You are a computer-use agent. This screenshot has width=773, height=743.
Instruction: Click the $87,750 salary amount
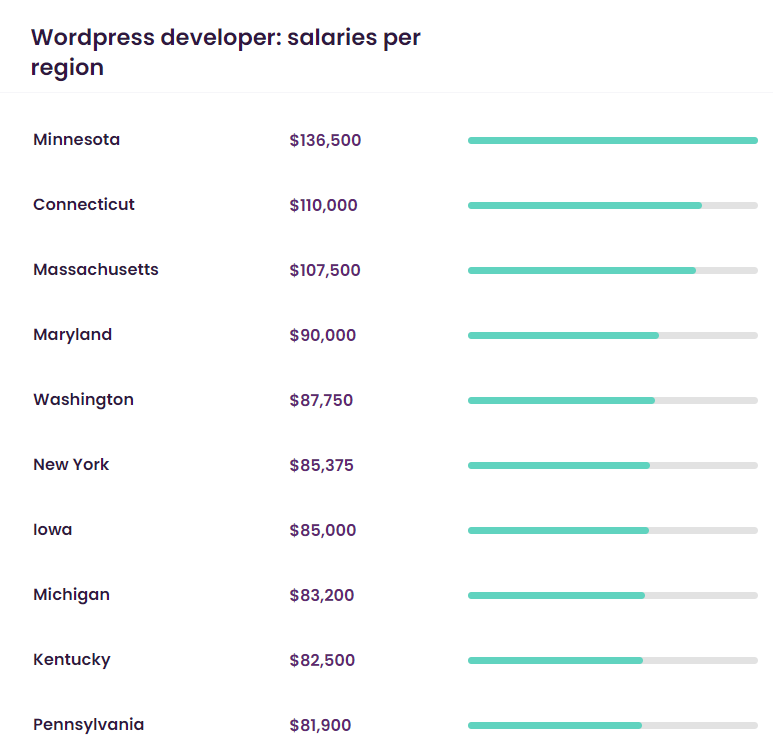tap(321, 401)
